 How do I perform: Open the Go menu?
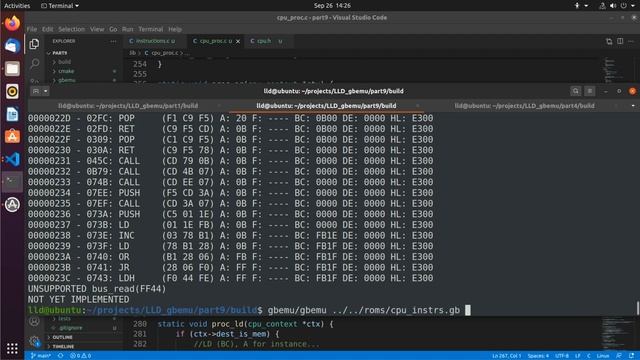[113, 29]
